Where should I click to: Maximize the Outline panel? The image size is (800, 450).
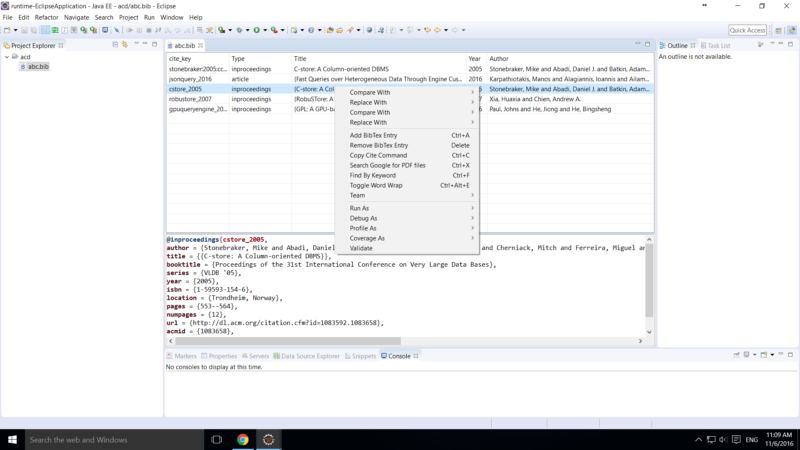click(x=790, y=44)
